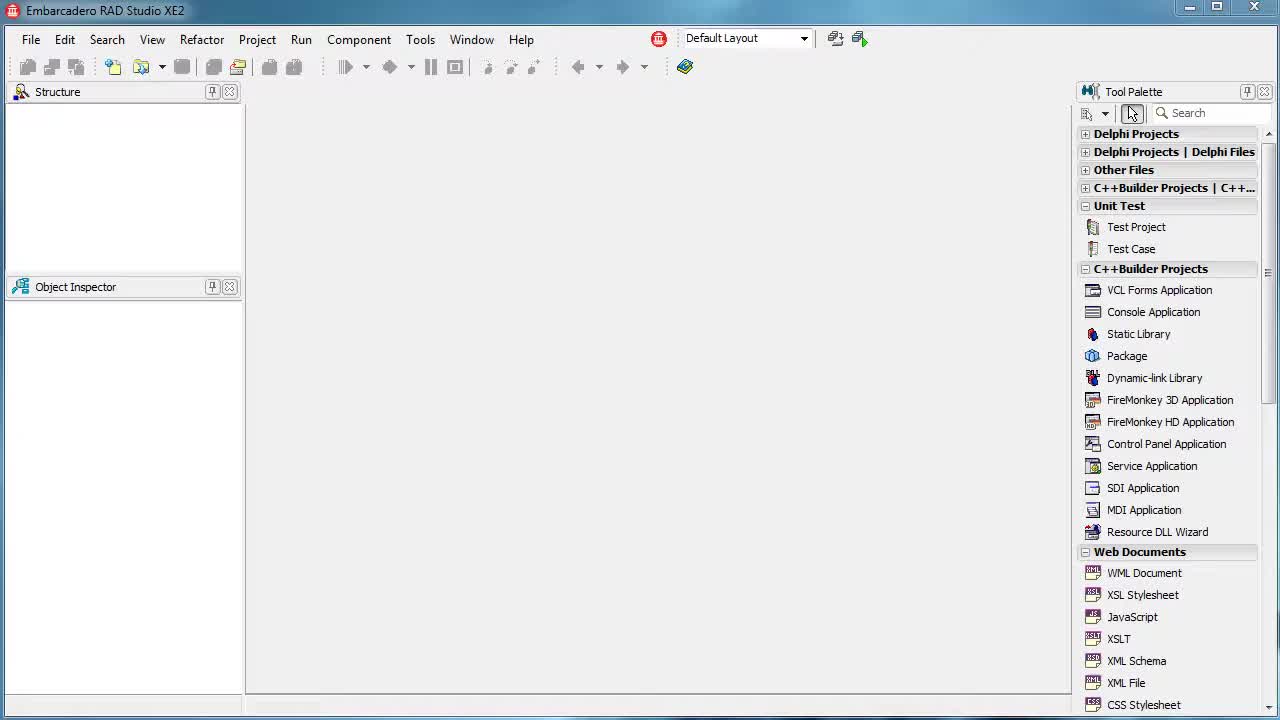Open the Project menu
The image size is (1280, 720).
click(x=257, y=40)
